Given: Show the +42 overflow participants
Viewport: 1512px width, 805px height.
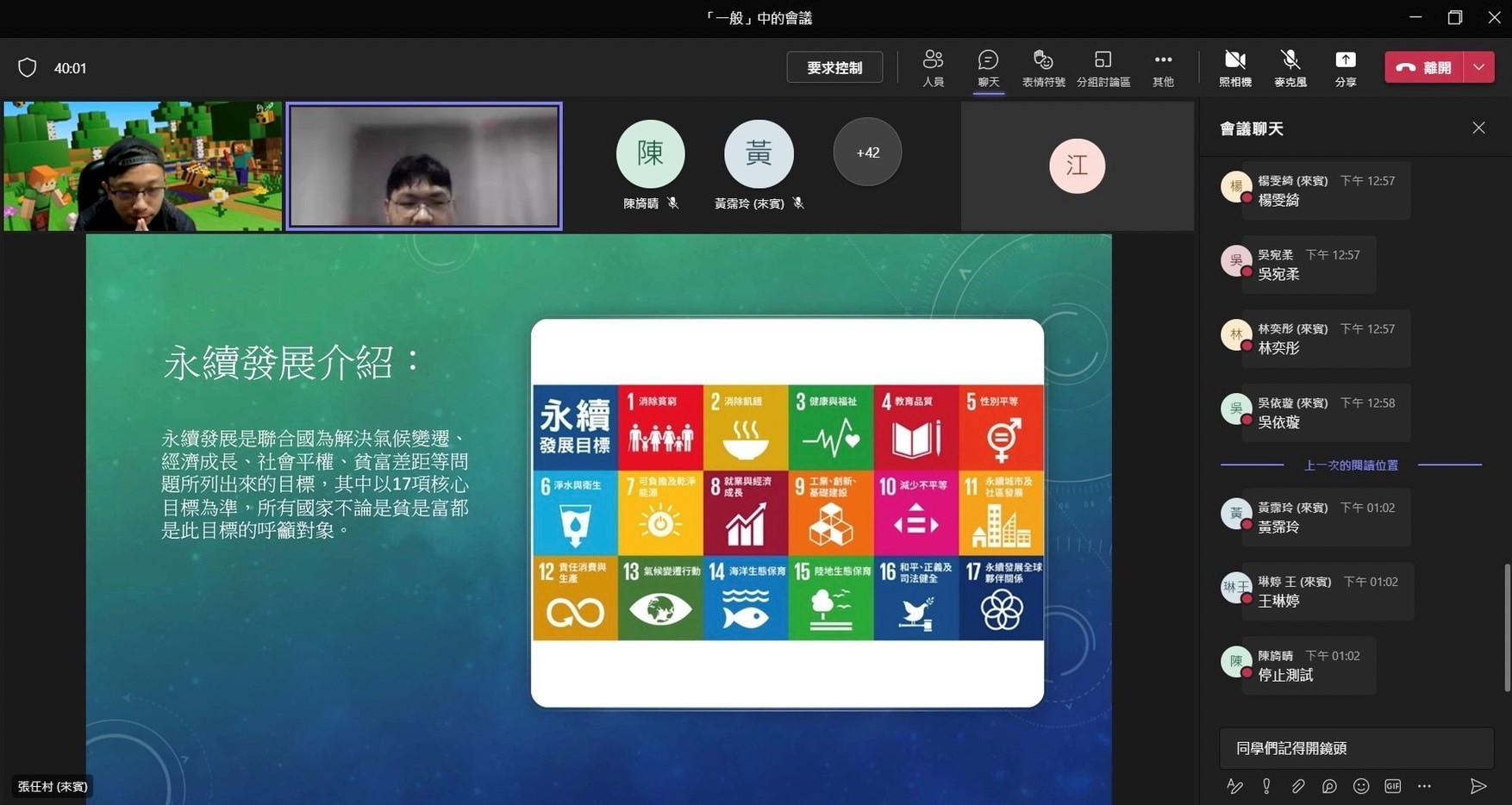Looking at the screenshot, I should pyautogui.click(x=867, y=153).
